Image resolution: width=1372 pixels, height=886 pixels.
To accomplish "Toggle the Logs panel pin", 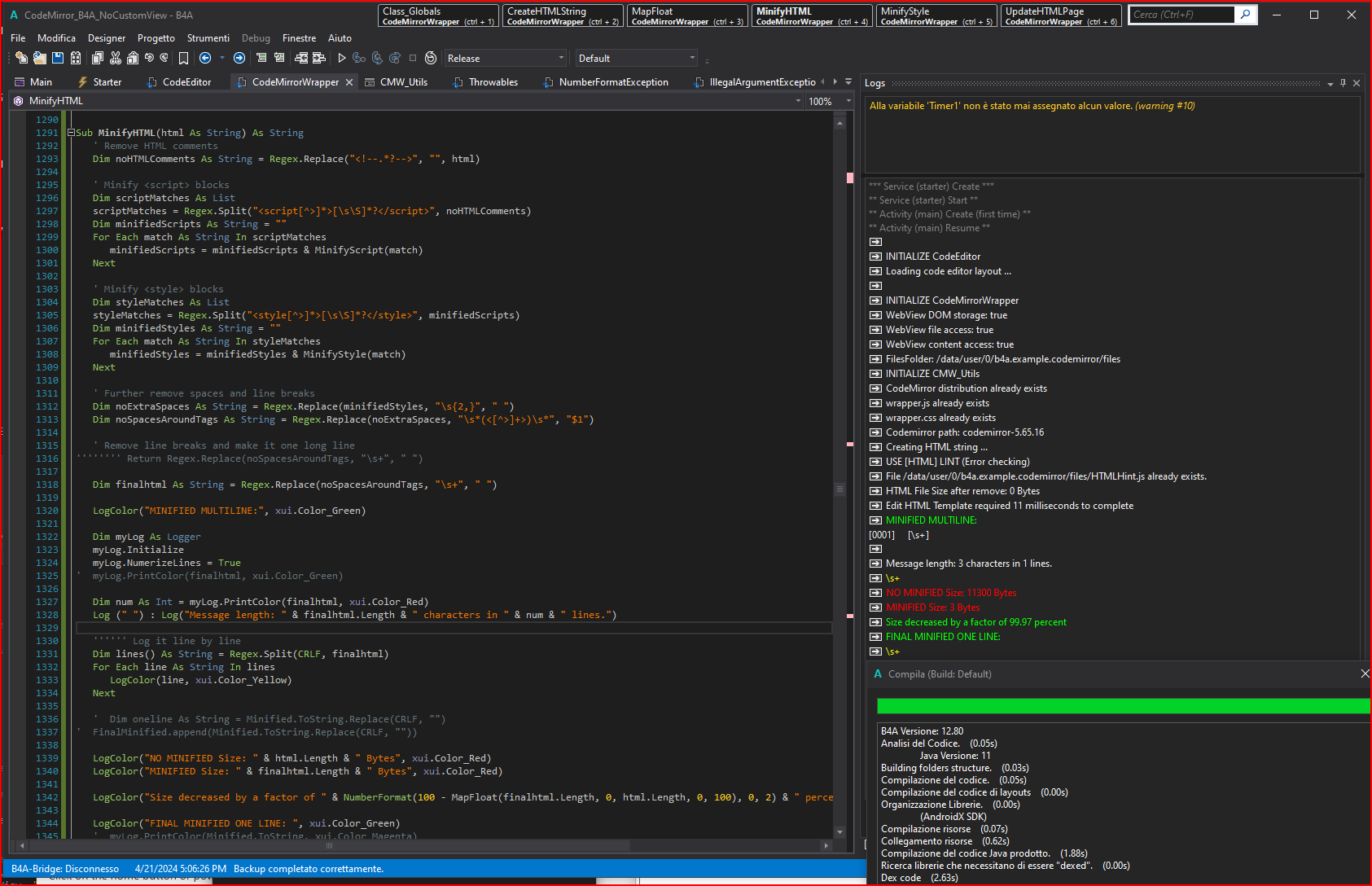I will [x=1343, y=83].
